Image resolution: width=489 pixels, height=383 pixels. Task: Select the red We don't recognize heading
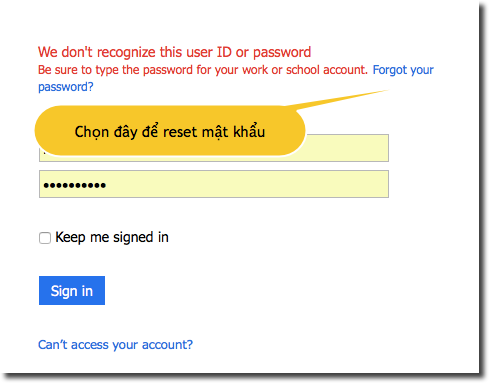(174, 52)
